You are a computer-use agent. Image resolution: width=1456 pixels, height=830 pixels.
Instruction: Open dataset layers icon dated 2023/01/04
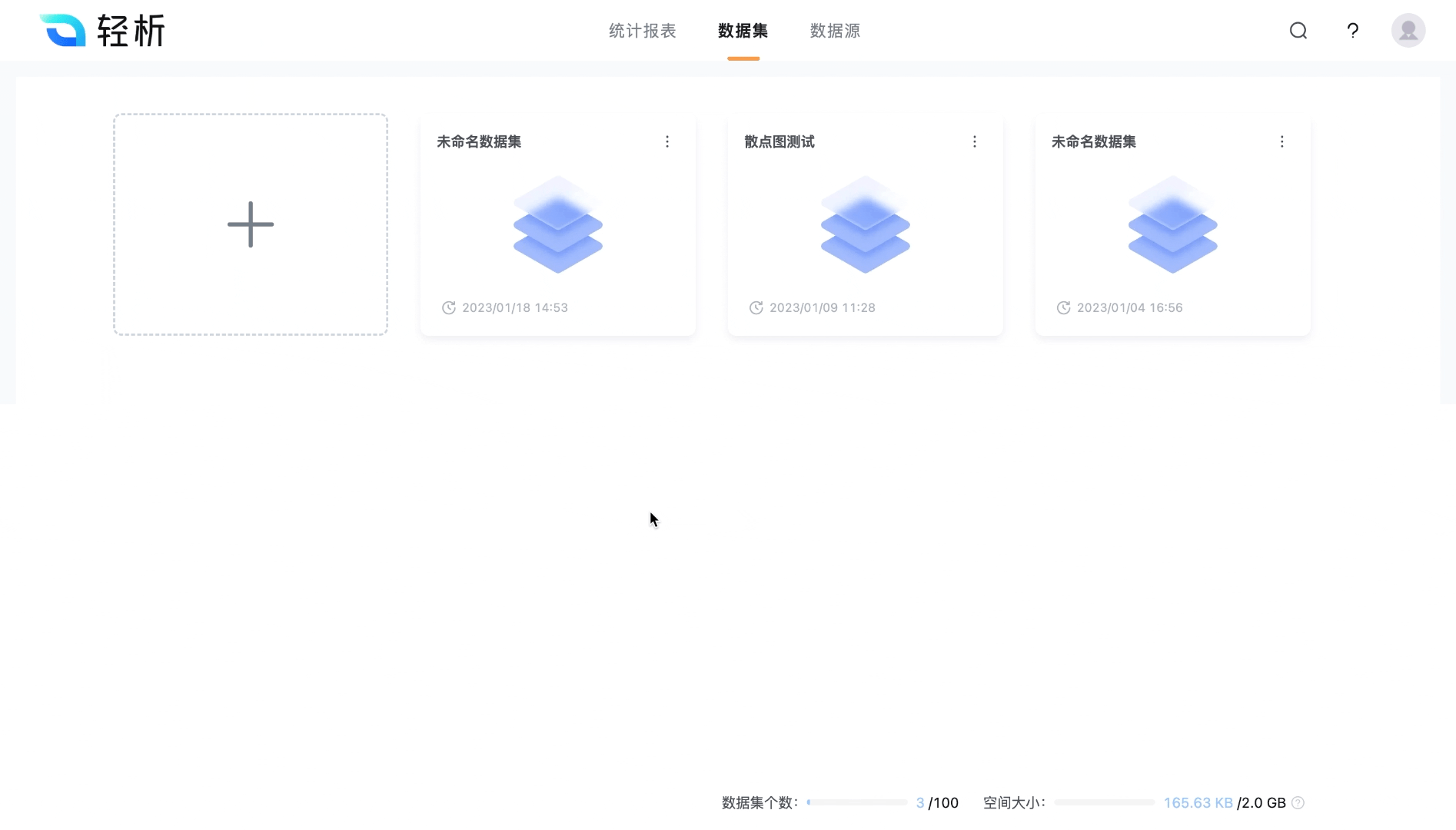1172,224
